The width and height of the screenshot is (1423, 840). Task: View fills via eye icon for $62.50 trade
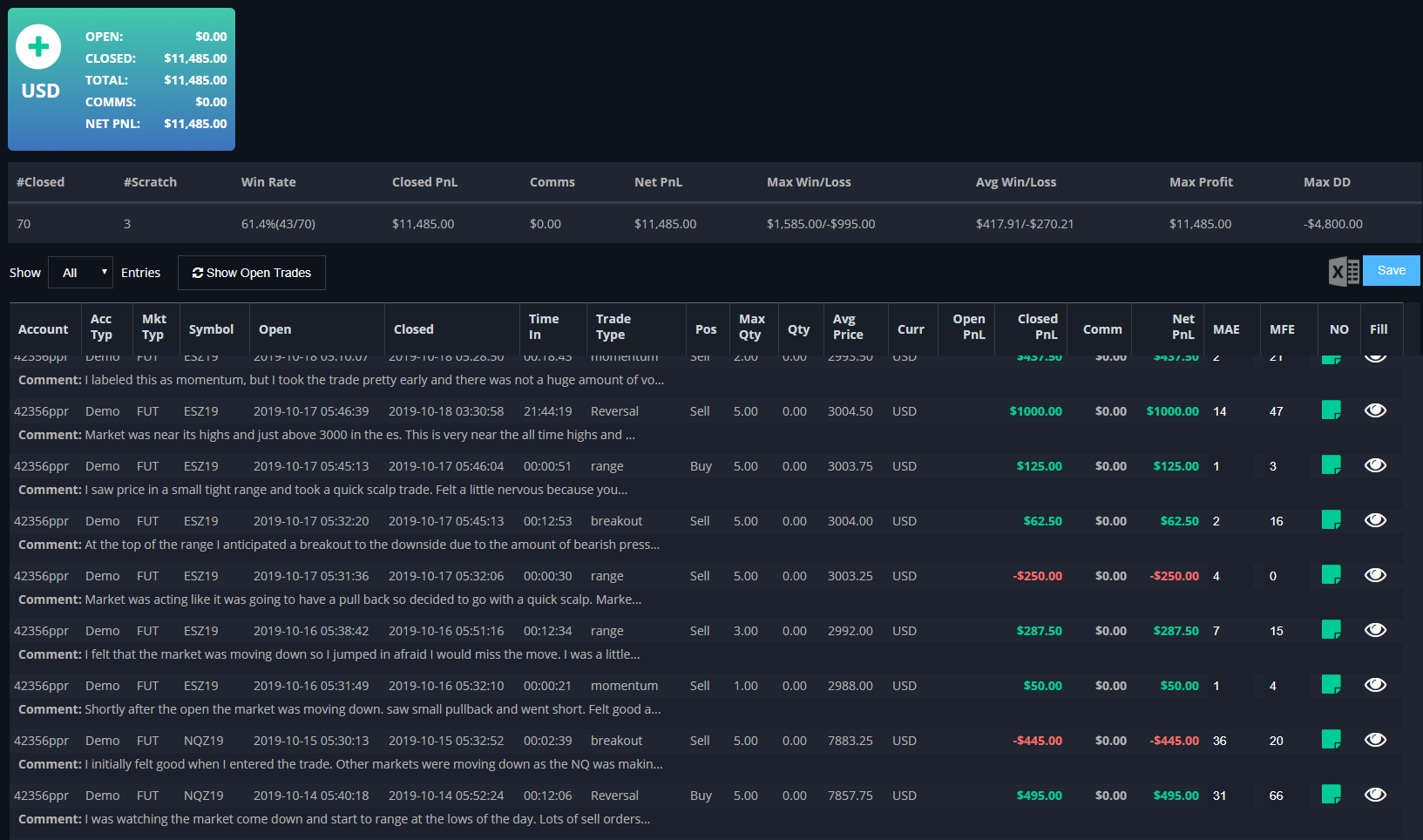pos(1375,520)
